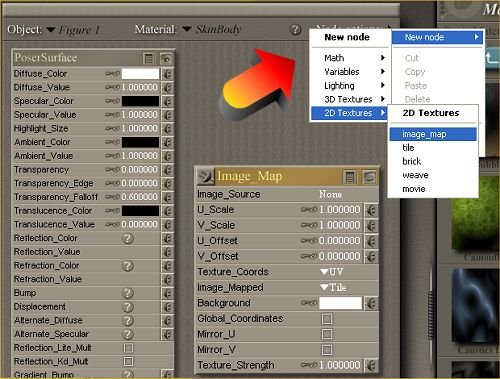Open the Material dropdown arrow

tap(187, 29)
